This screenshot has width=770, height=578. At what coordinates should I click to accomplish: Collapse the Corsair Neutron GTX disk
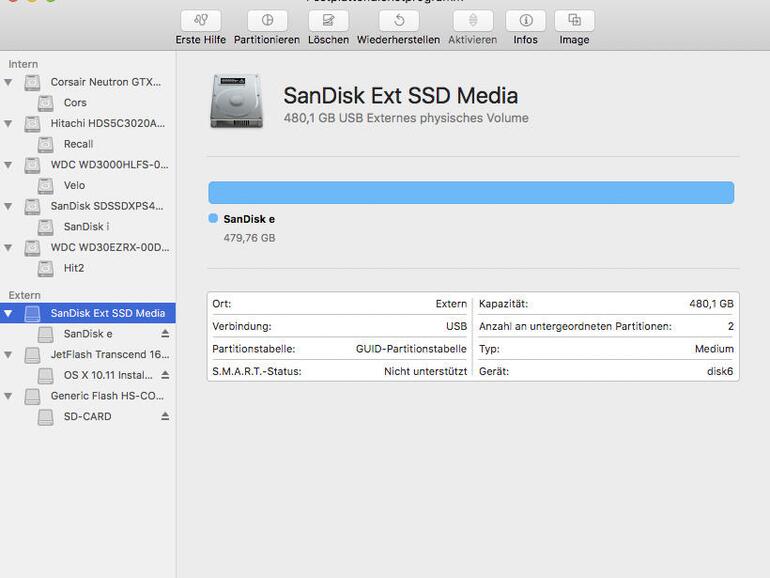(x=9, y=82)
